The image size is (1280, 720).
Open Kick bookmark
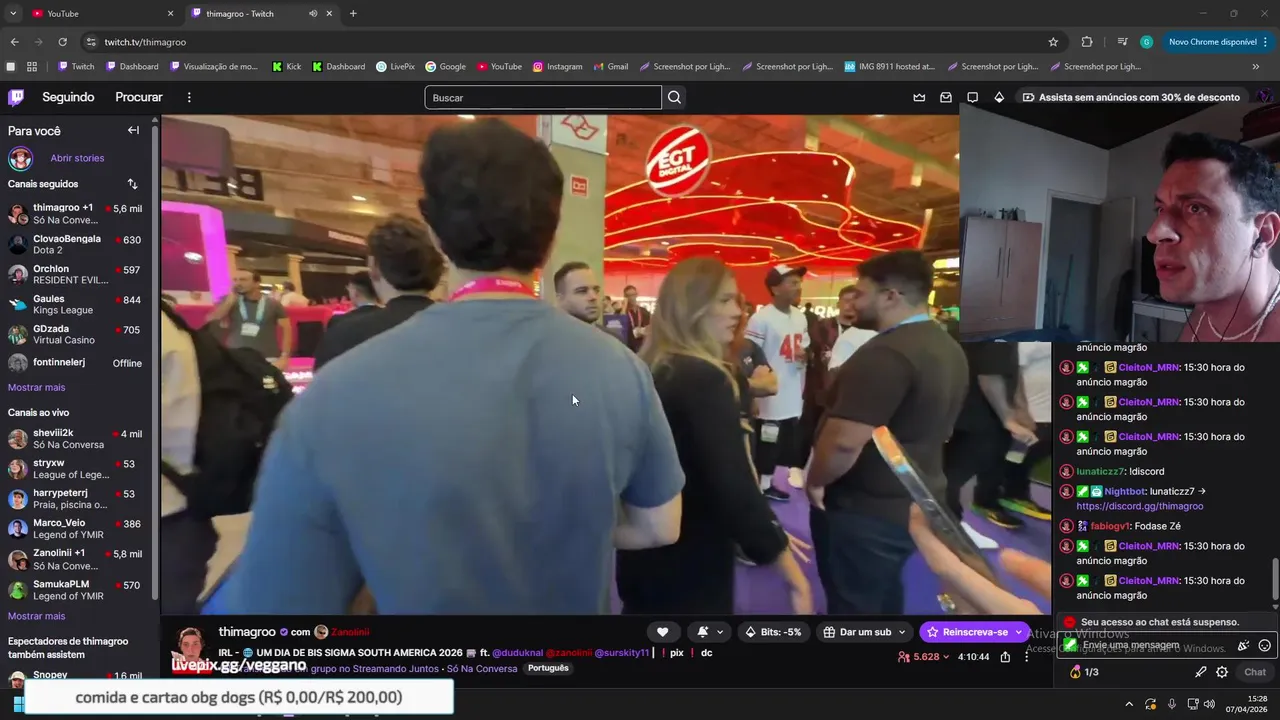(286, 67)
